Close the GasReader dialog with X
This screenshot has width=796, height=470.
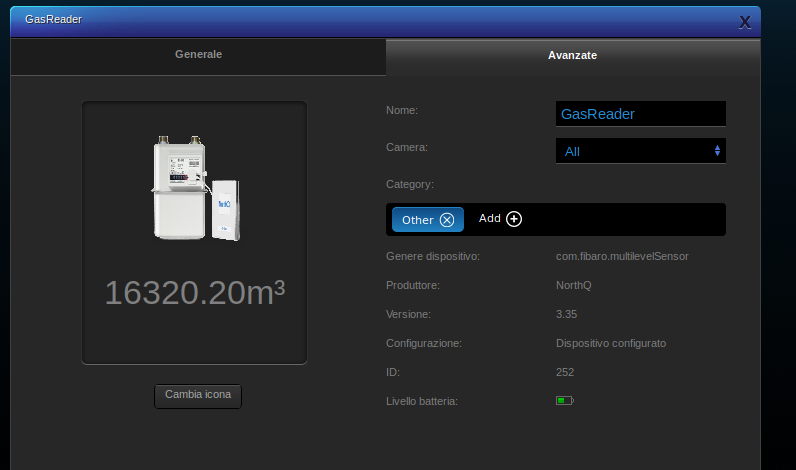click(x=745, y=22)
